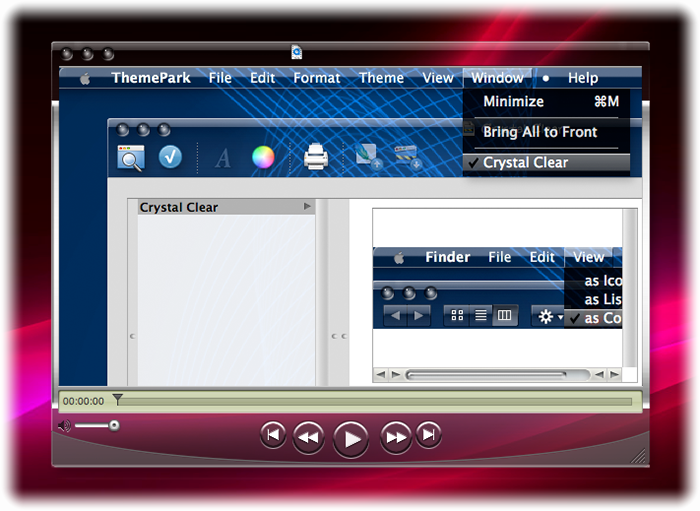Switch to icon view in Finder preview
700x511 pixels.
(x=457, y=316)
